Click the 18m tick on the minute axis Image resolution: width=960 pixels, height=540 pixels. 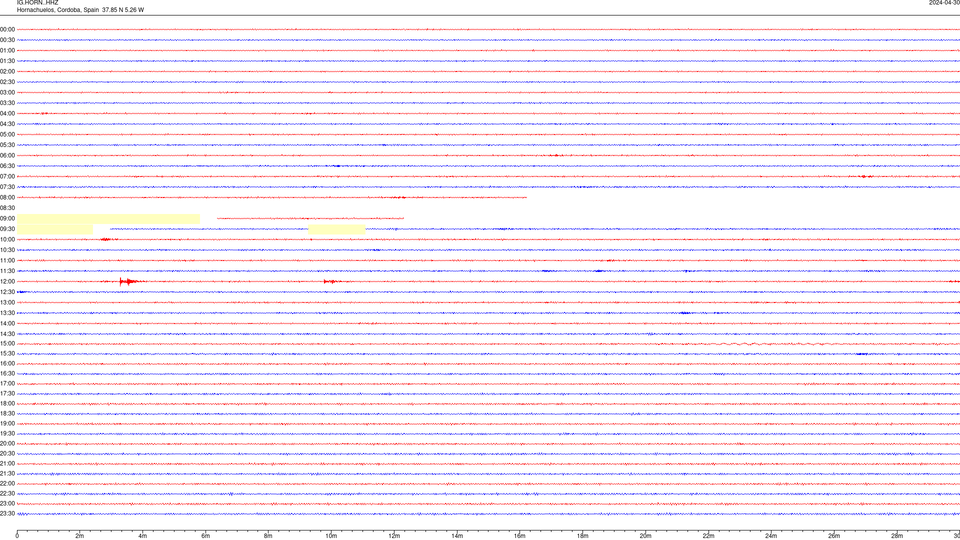[x=583, y=536]
